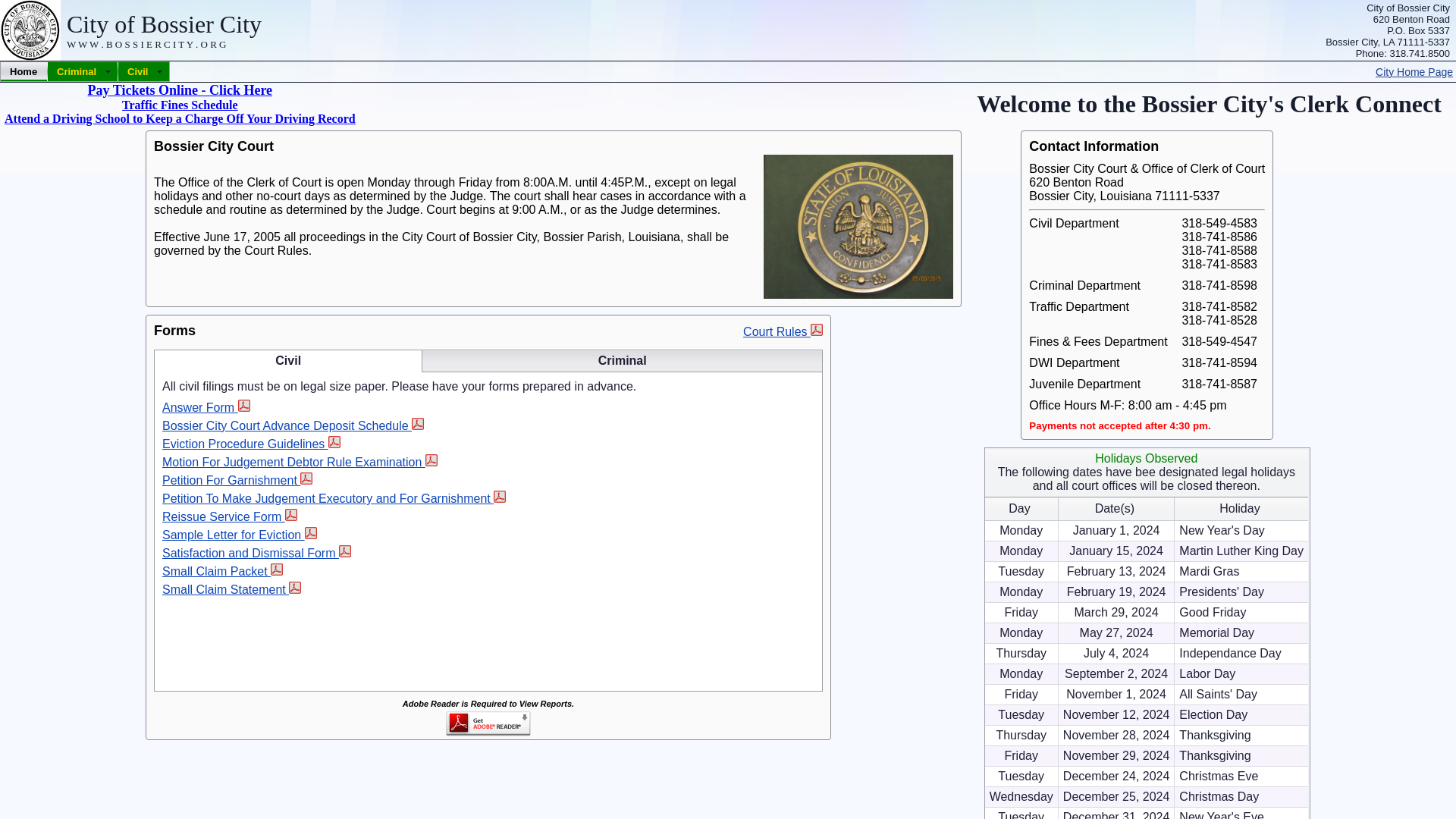Click Fines & Fees Department phone 318-549-4547
The height and width of the screenshot is (819, 1456).
pyautogui.click(x=1219, y=342)
